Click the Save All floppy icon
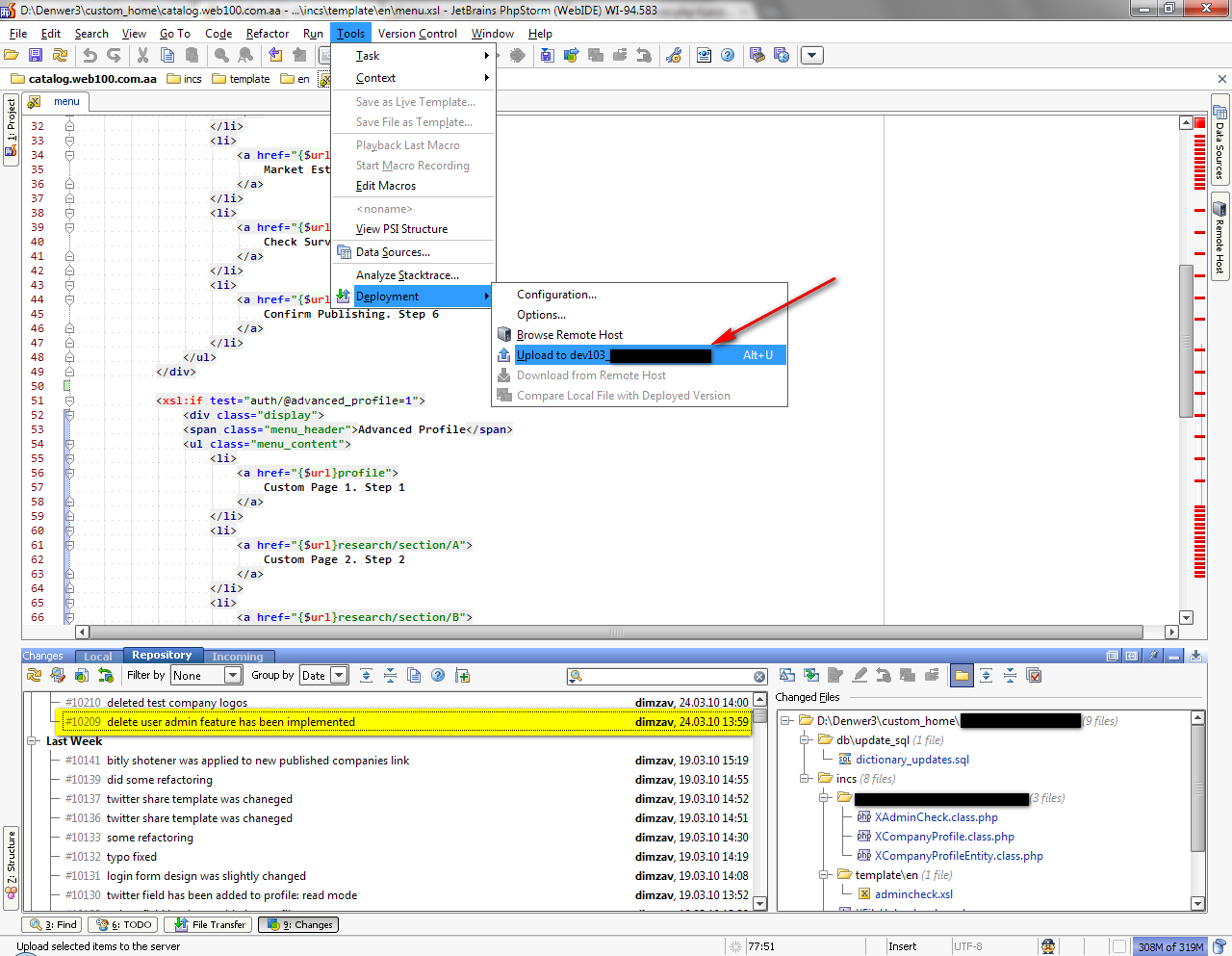 pos(36,56)
